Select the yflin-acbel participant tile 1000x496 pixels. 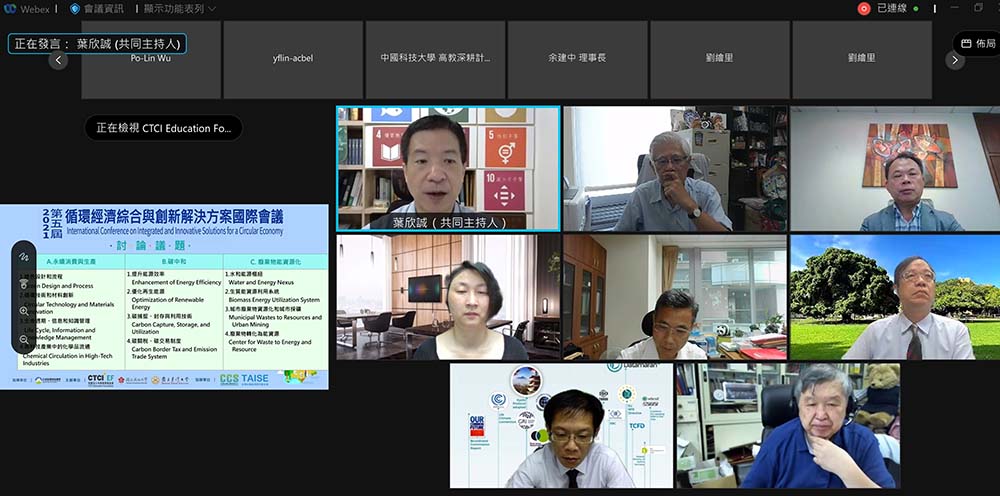pos(292,59)
